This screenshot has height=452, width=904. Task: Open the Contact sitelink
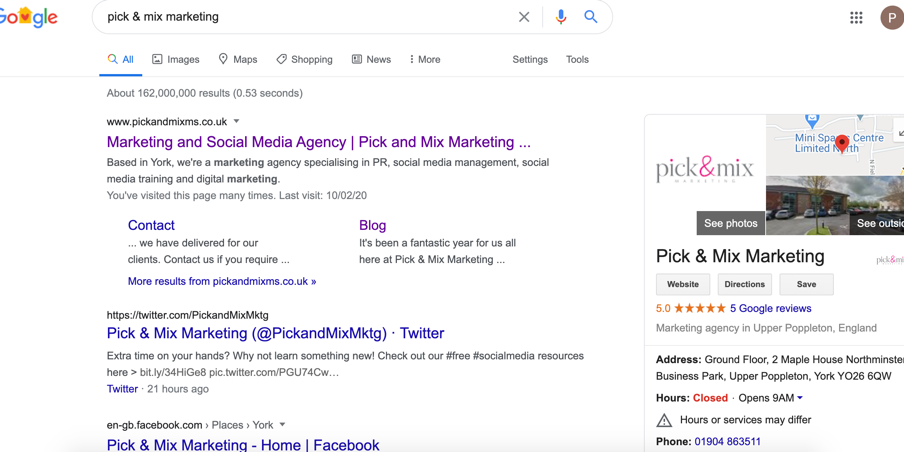tap(151, 225)
